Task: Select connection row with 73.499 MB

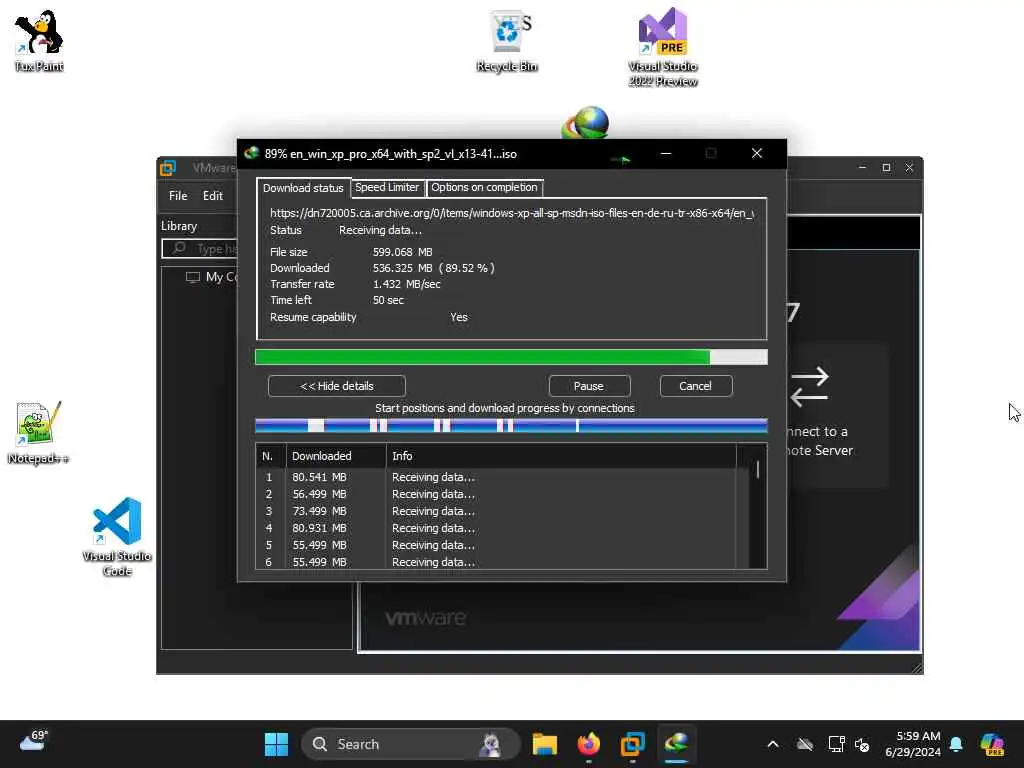Action: tap(496, 511)
